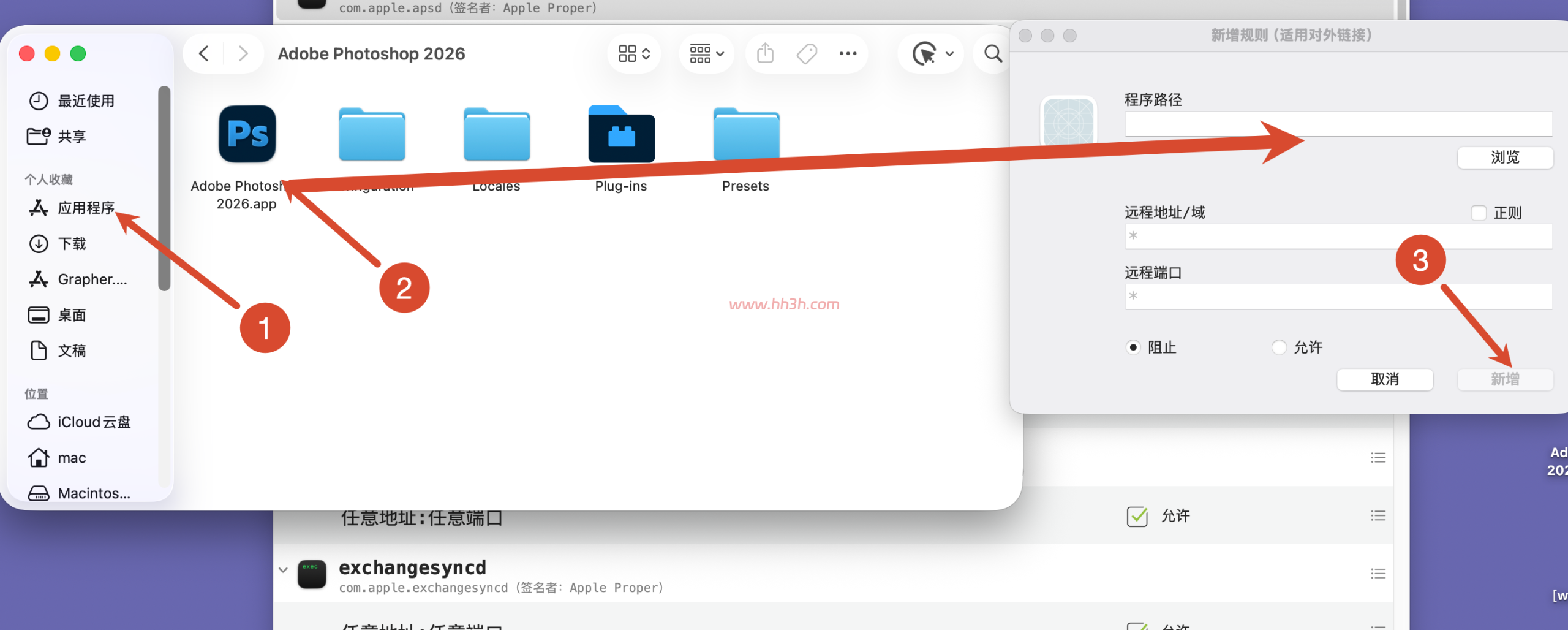
Task: Select the Macintosh disk in the sidebar
Action: pyautogui.click(x=80, y=493)
